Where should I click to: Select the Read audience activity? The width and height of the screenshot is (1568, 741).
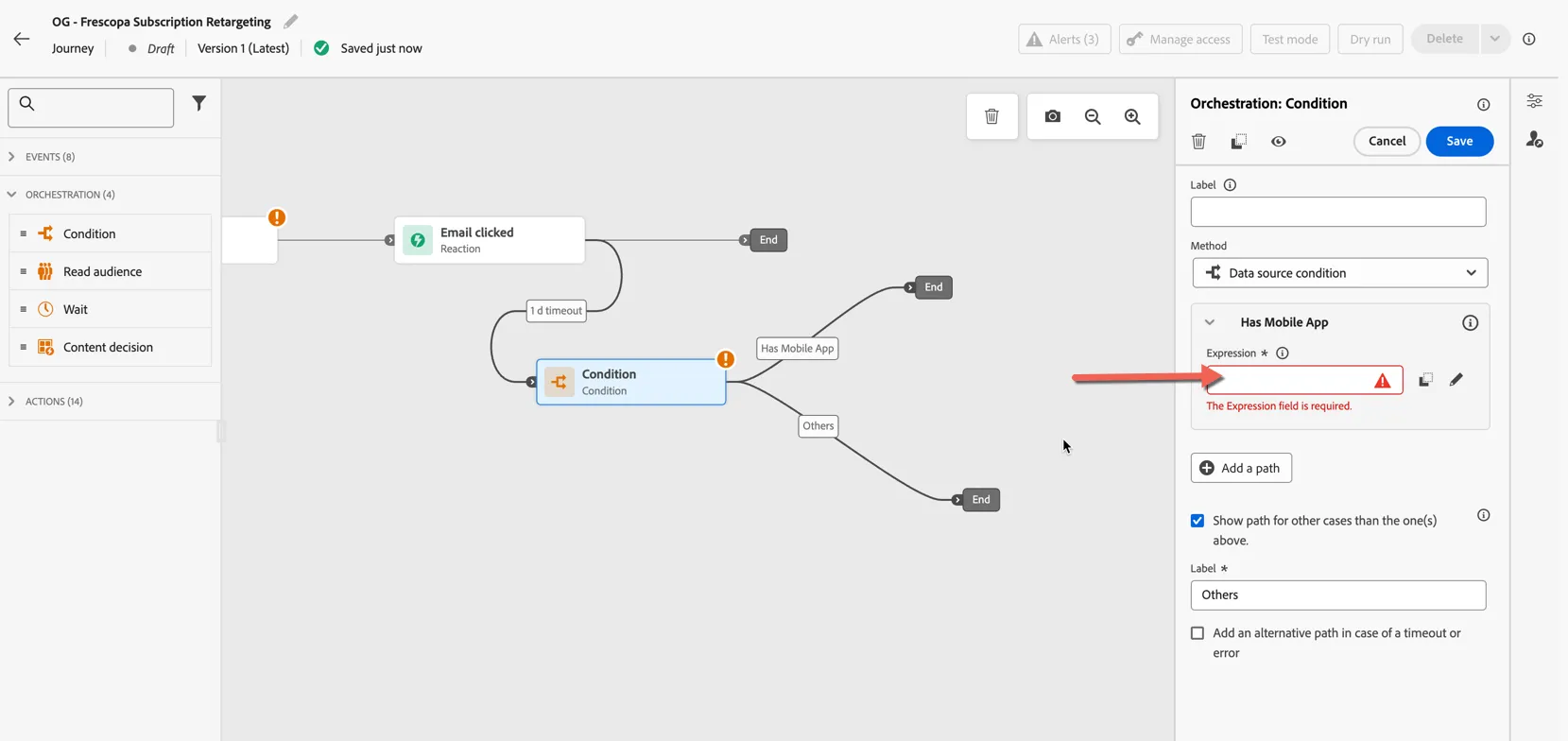point(110,271)
